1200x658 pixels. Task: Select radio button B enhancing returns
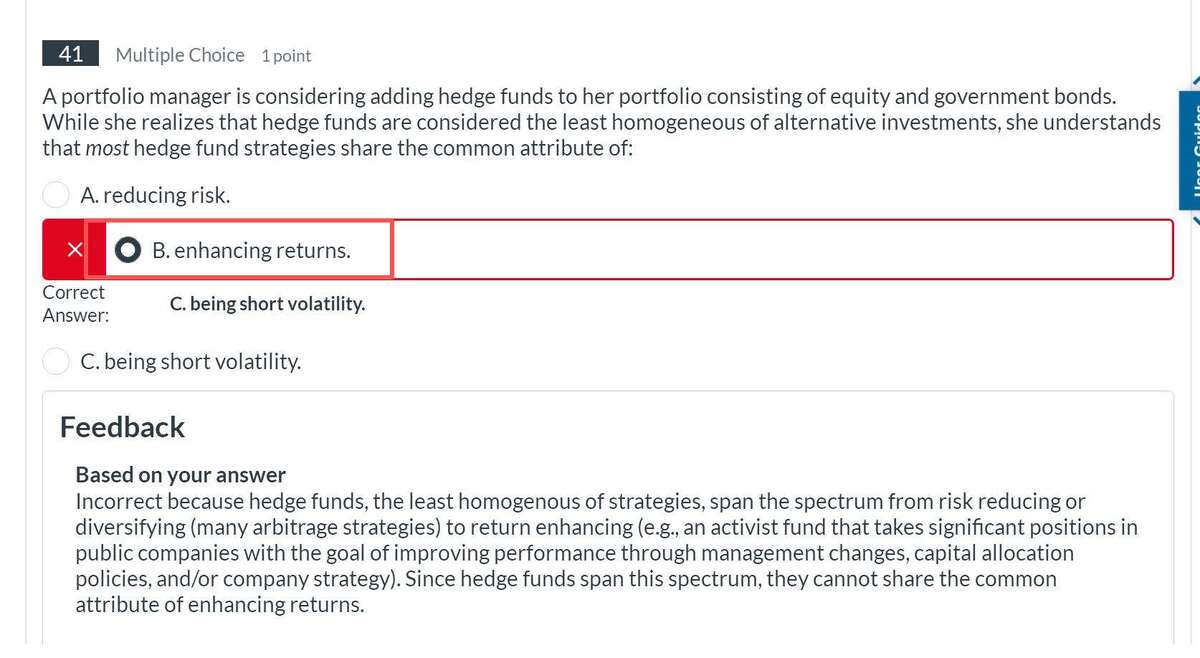click(128, 250)
